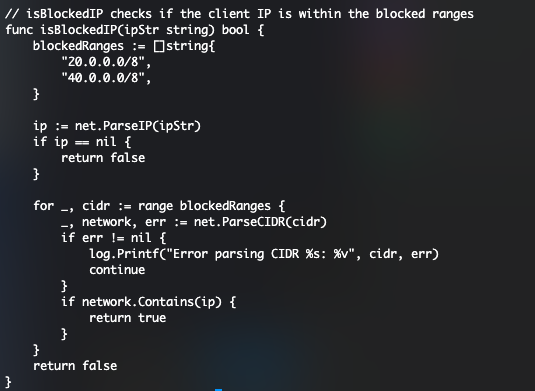Place cursor on func isBlockedIP declaration

click(x=135, y=30)
